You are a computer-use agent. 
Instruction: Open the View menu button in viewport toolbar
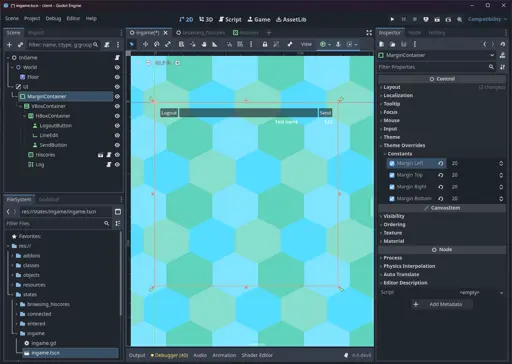[306, 44]
